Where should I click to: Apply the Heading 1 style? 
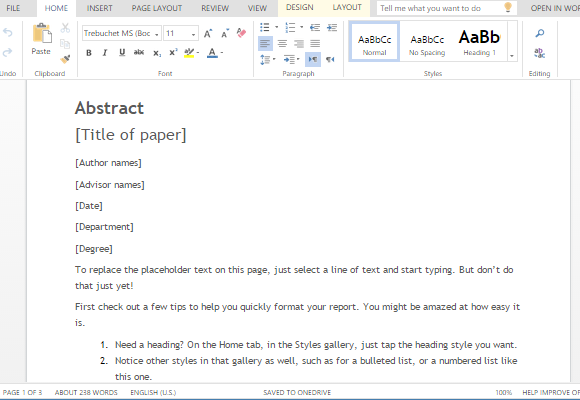tap(480, 41)
